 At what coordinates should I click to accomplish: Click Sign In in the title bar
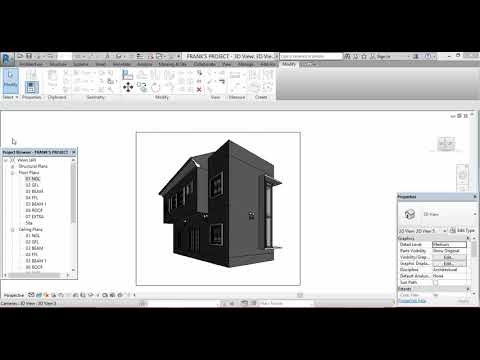tap(383, 56)
